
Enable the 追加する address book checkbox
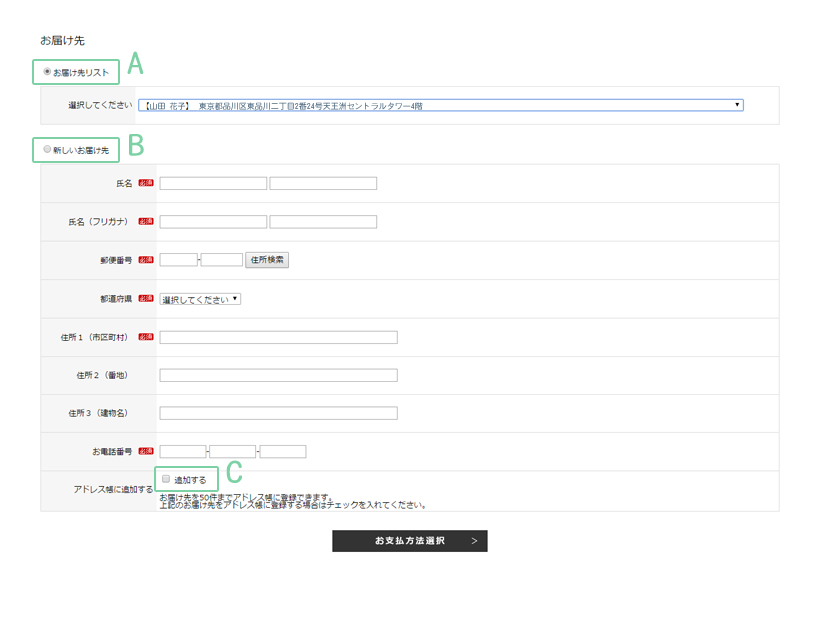(x=167, y=480)
